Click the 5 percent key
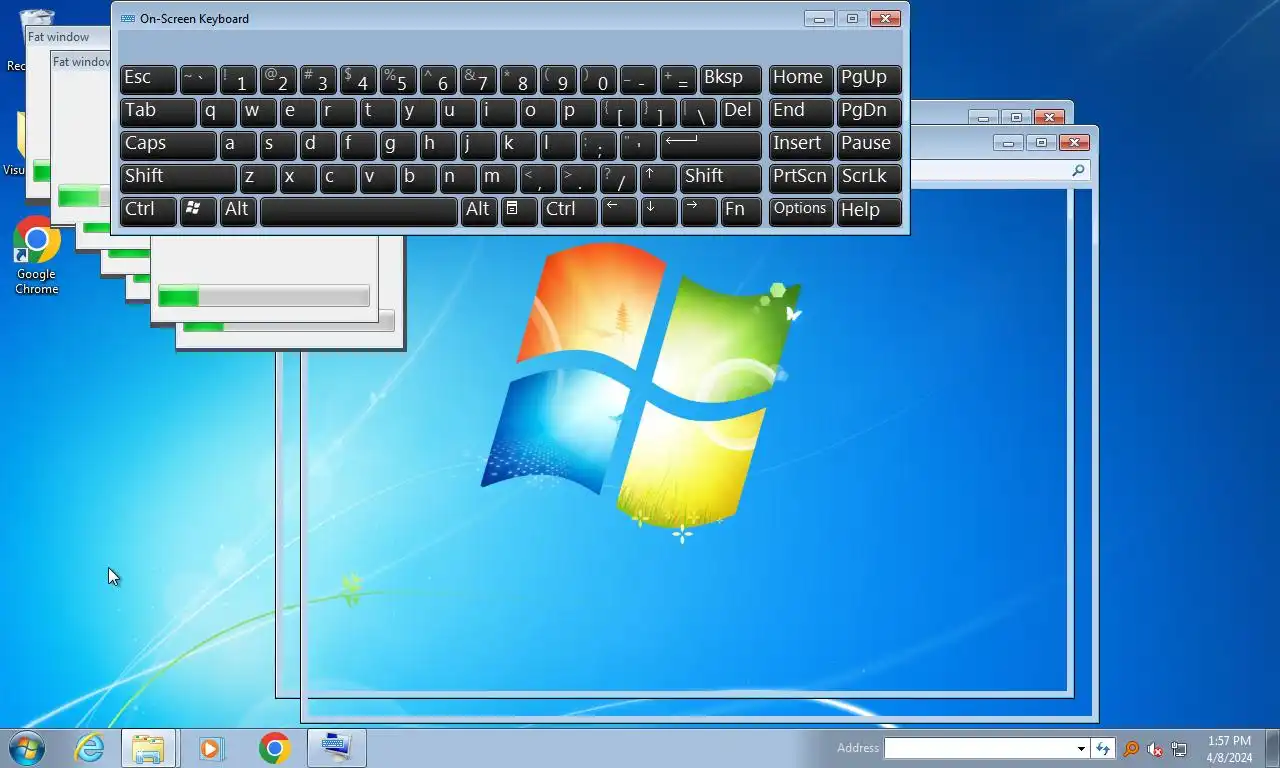This screenshot has height=768, width=1280. tap(398, 78)
